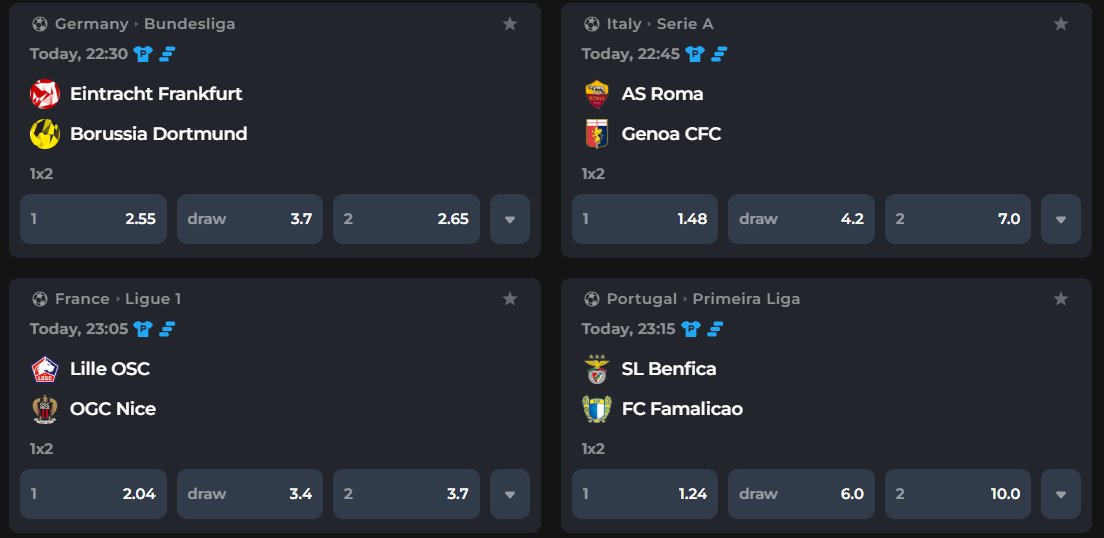Click the Eintracht Frankfurt team logo

[x=45, y=94]
